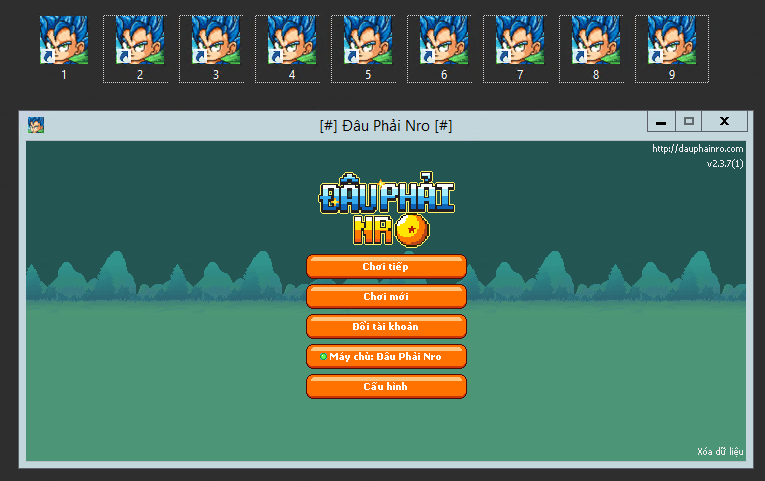Click desktop shortcut icon labeled 7
This screenshot has width=765, height=481.
(519, 41)
